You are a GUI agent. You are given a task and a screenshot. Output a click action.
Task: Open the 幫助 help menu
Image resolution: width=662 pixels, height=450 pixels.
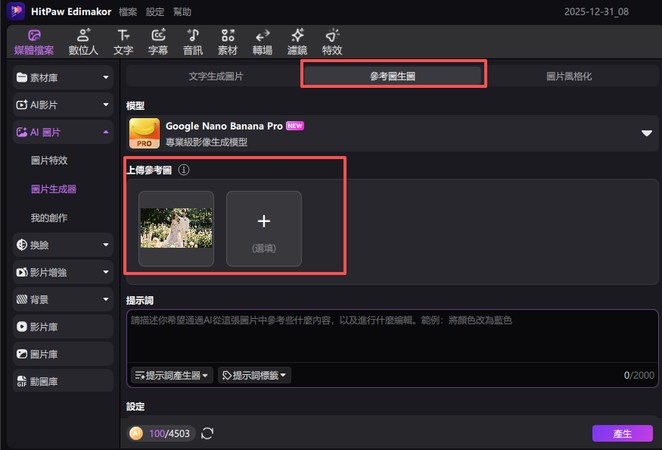pos(182,12)
